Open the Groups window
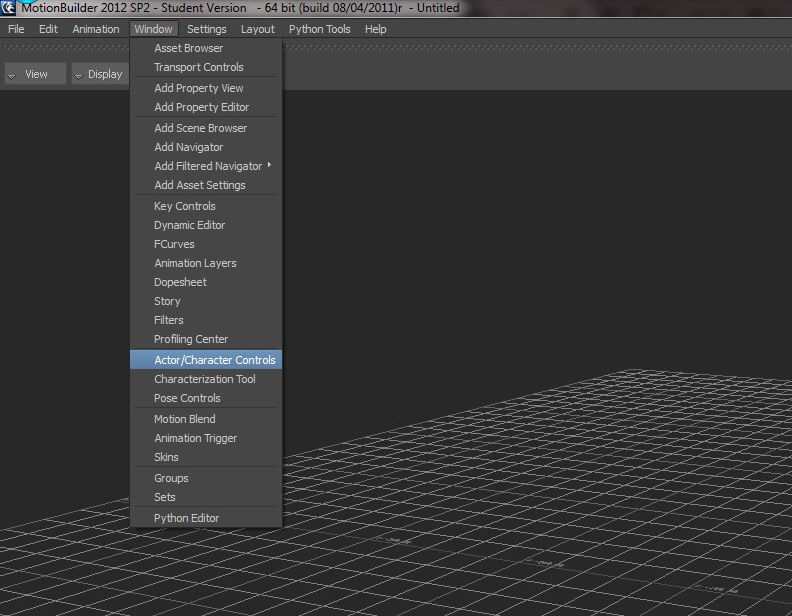Viewport: 792px width, 616px height. point(206,478)
